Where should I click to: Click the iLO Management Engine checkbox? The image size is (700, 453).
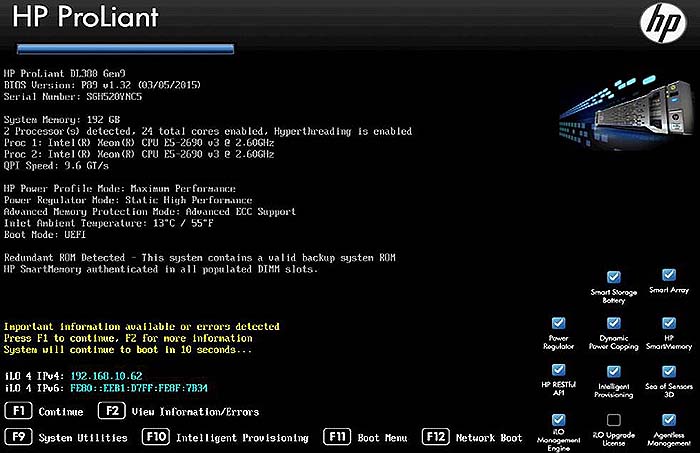pos(558,420)
